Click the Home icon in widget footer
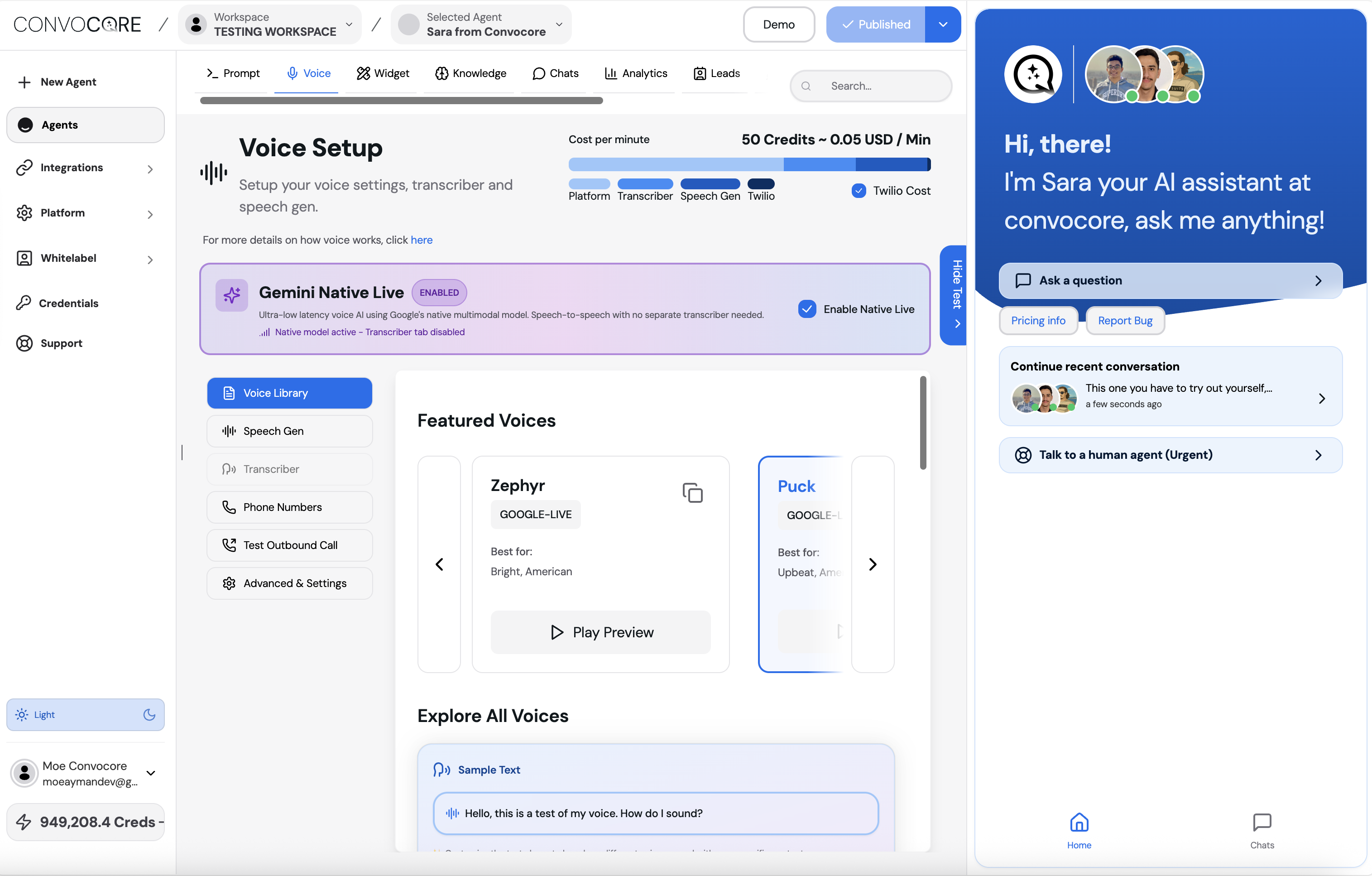Screen dimensions: 1372x876 click(1079, 823)
